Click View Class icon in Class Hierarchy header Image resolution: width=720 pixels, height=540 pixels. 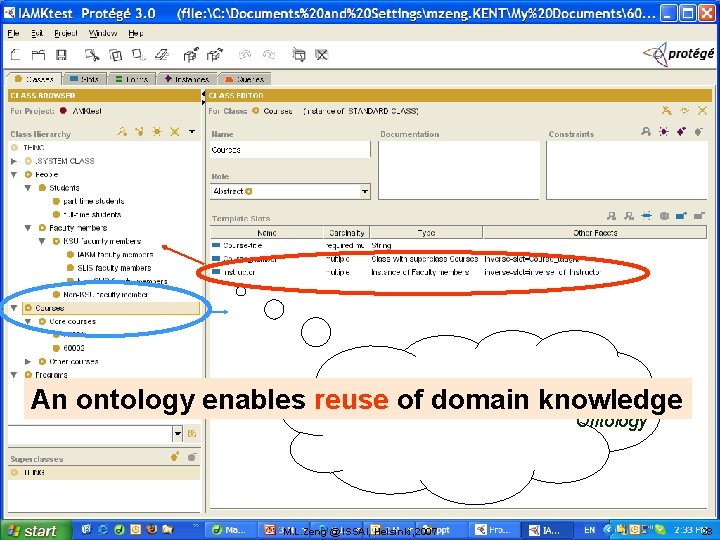tap(122, 132)
